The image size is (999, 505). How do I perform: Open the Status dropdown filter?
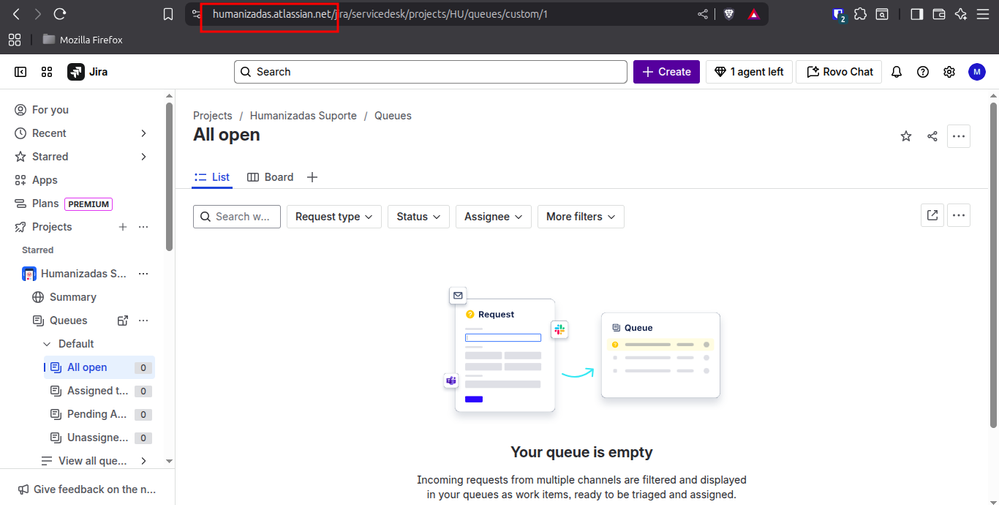pyautogui.click(x=418, y=216)
